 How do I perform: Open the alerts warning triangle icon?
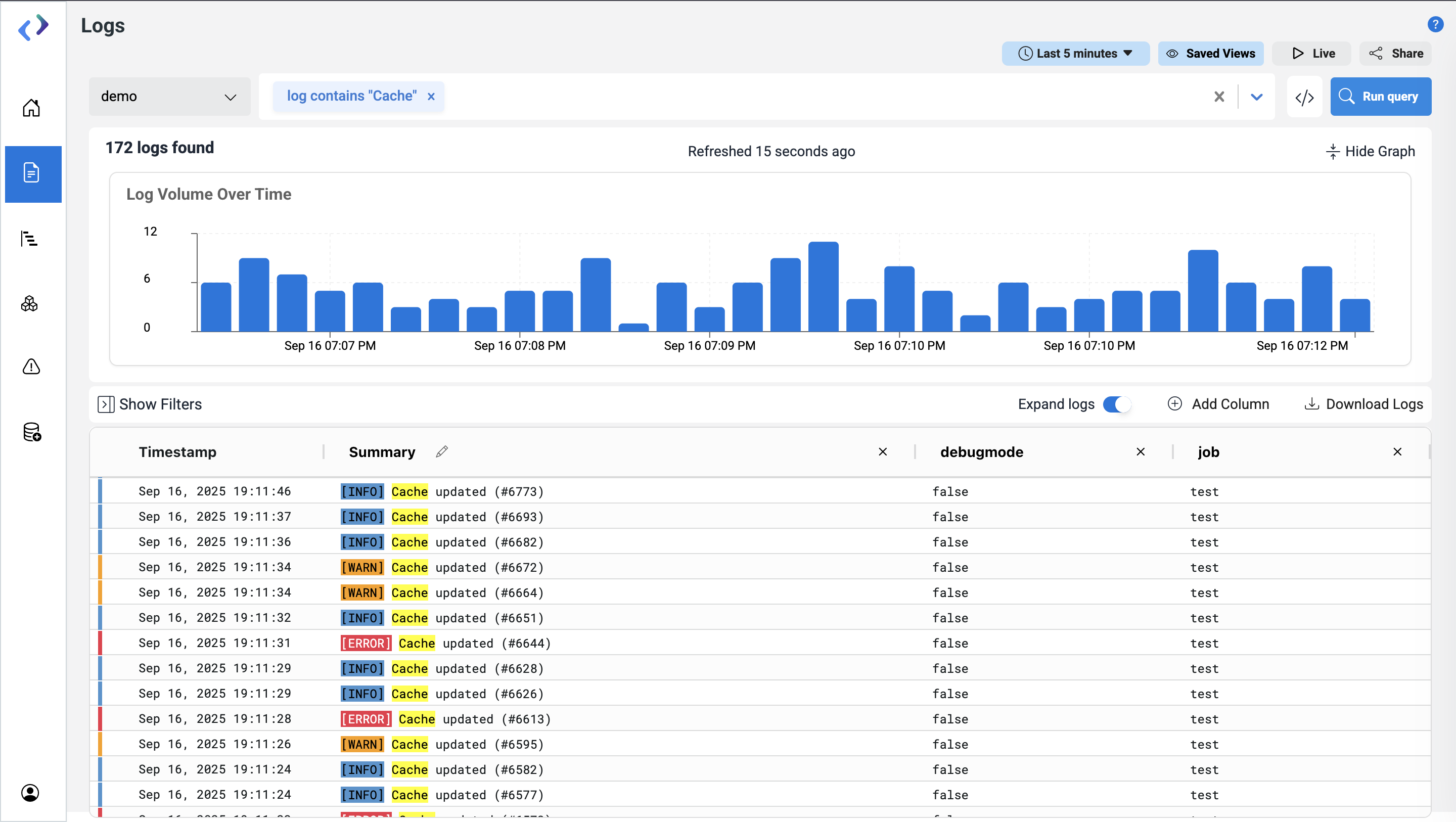31,367
